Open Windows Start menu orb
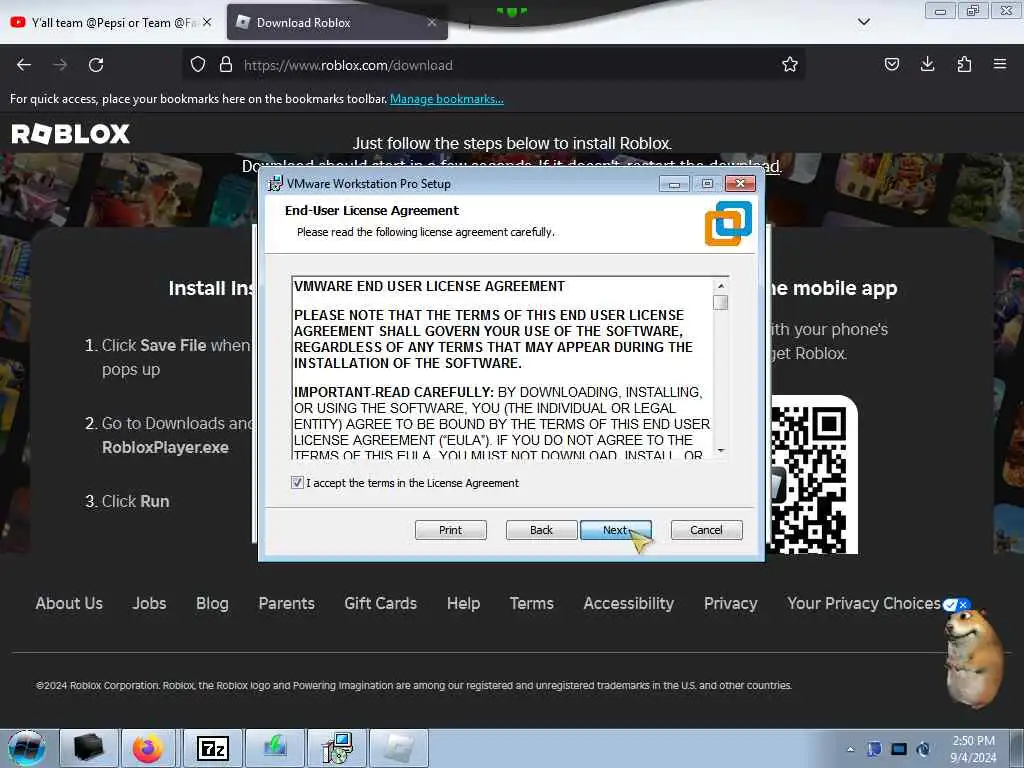This screenshot has height=768, width=1024. click(27, 748)
